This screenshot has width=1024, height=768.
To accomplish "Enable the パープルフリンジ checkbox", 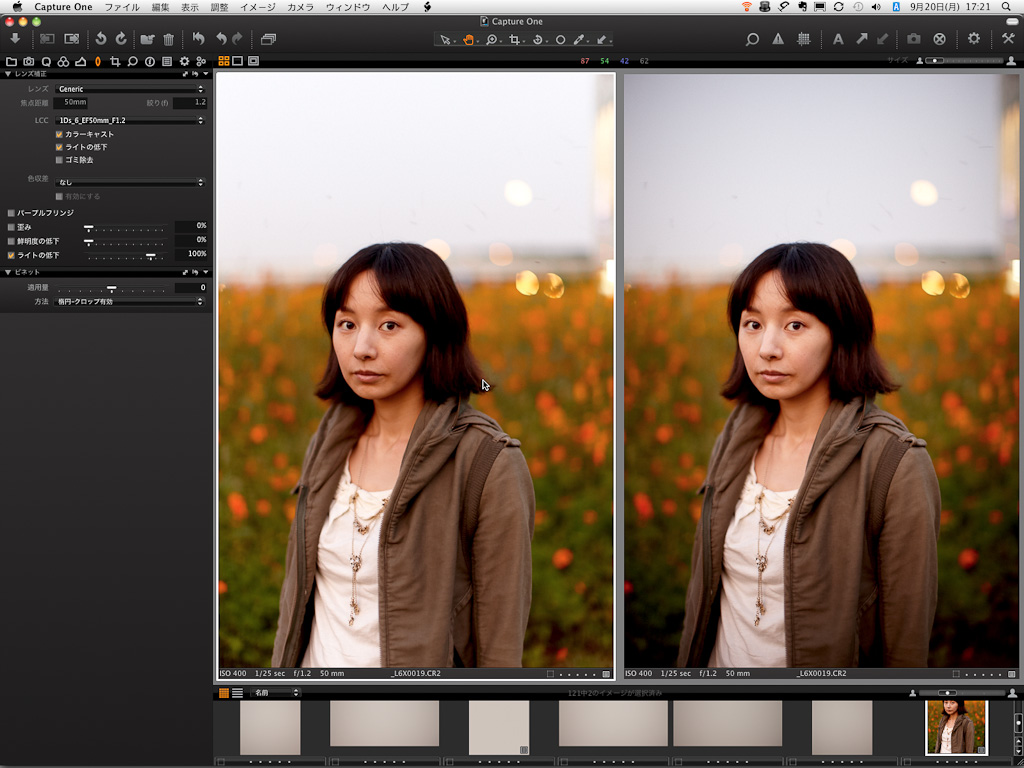I will (11, 213).
